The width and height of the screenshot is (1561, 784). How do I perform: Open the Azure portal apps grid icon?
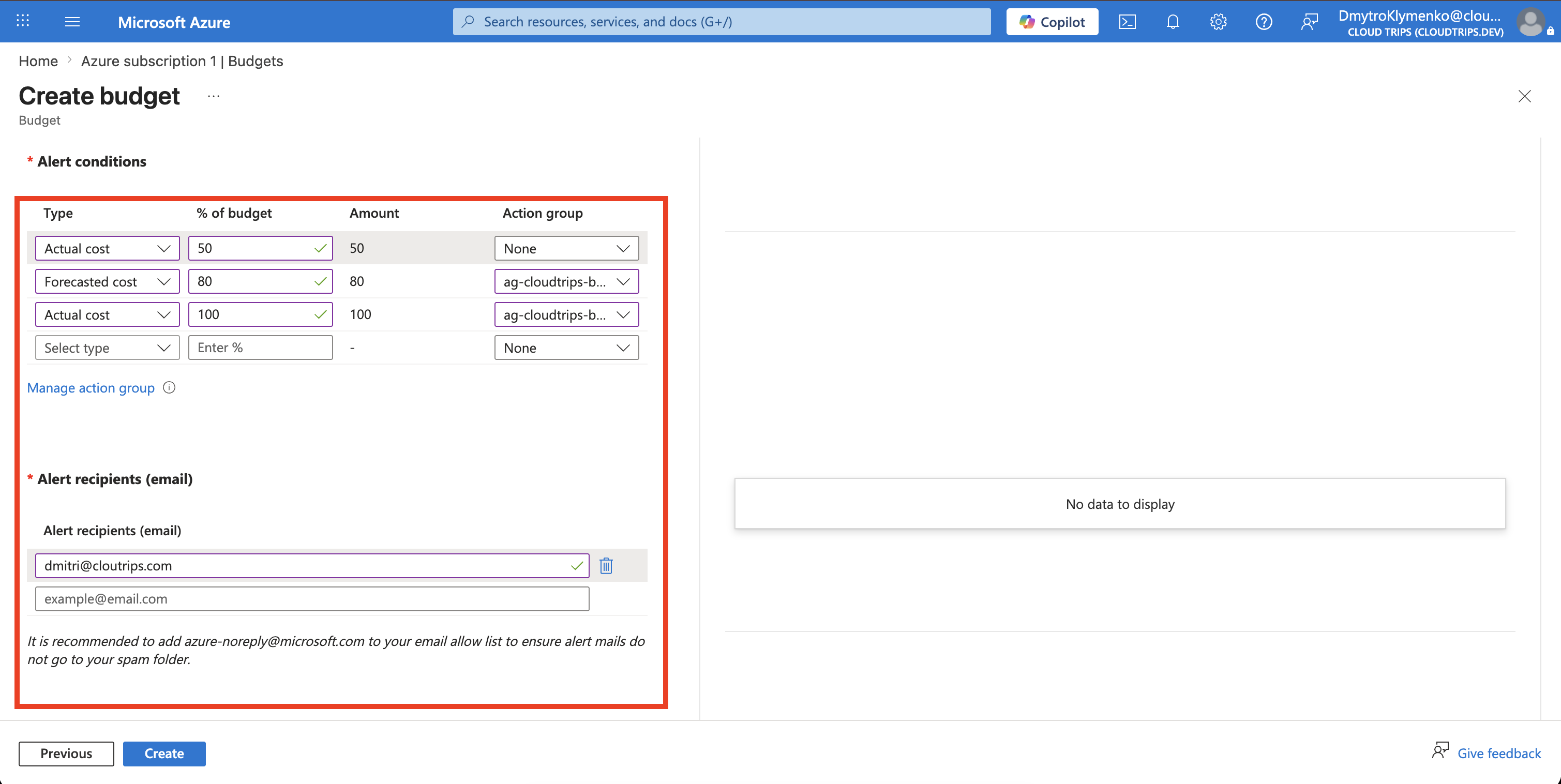coord(22,21)
